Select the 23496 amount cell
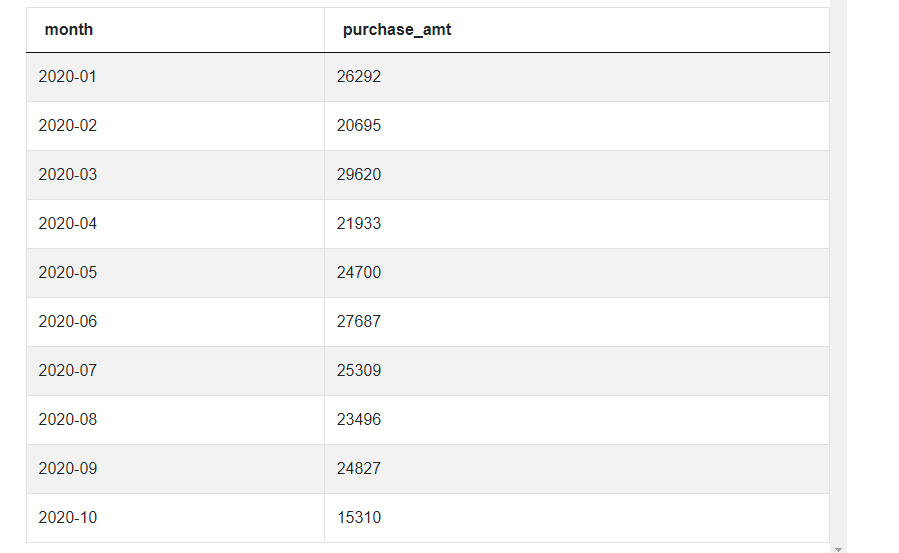The height and width of the screenshot is (553, 899). [359, 420]
